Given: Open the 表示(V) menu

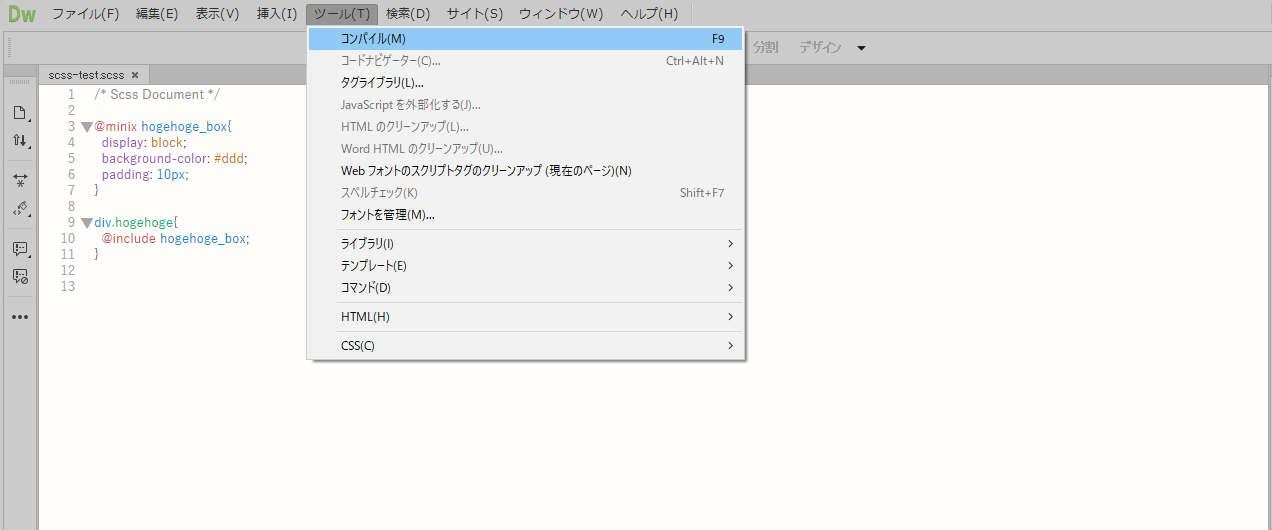Looking at the screenshot, I should pos(217,14).
